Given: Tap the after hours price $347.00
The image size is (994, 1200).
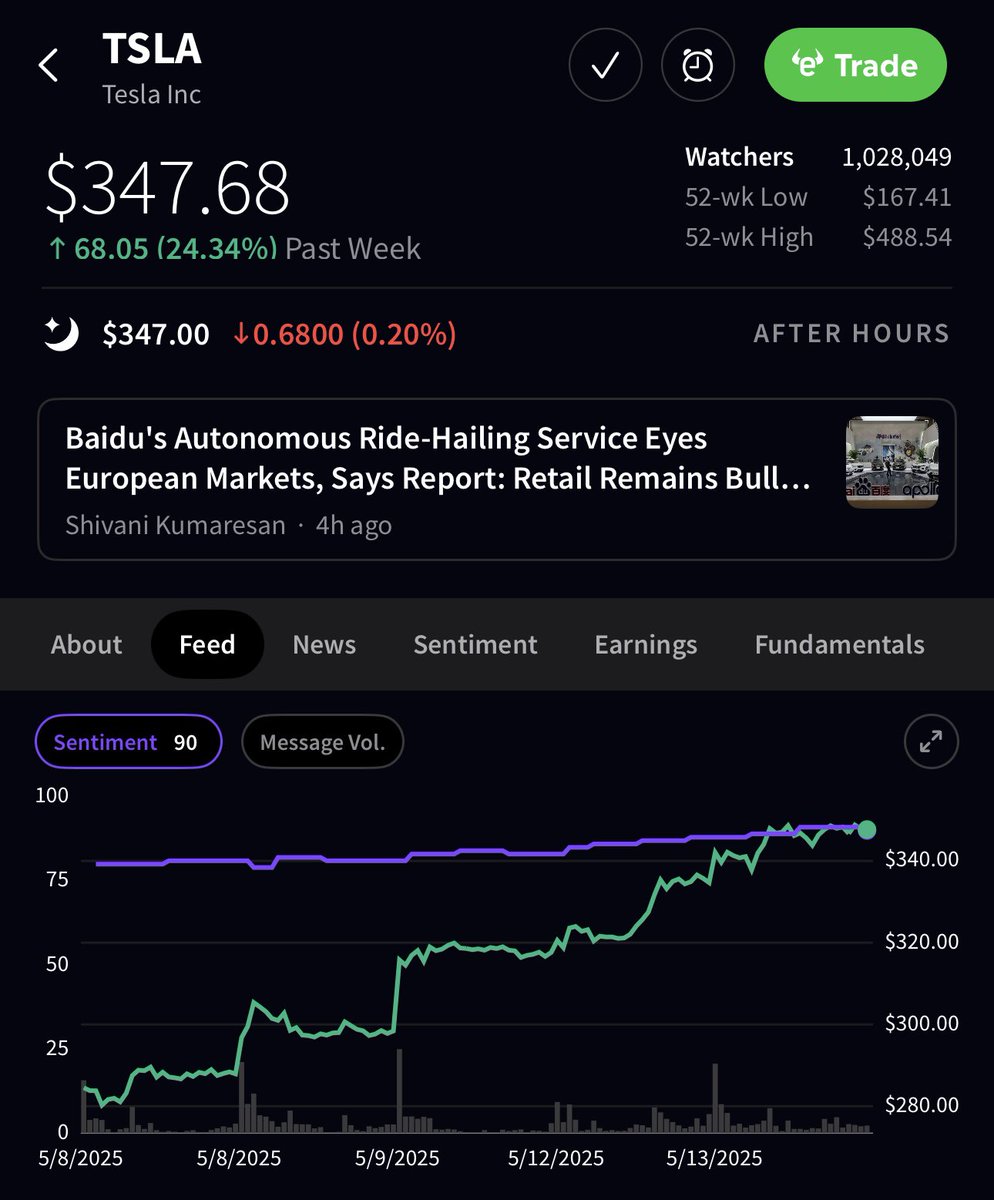Looking at the screenshot, I should (156, 334).
